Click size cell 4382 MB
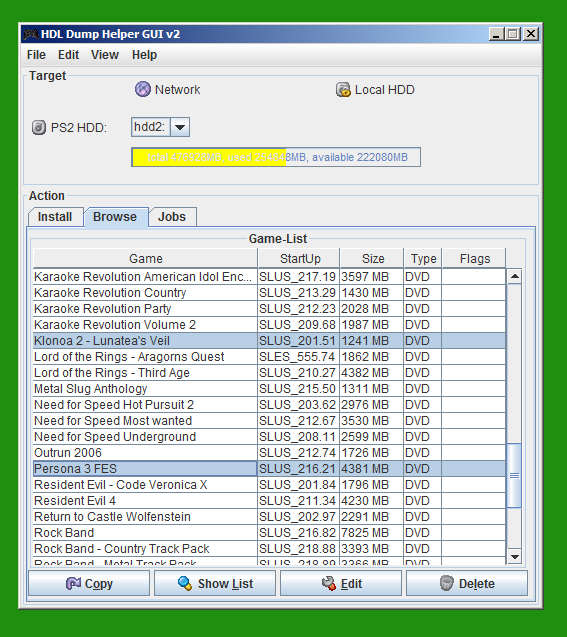Viewport: 567px width, 637px height. (x=372, y=373)
